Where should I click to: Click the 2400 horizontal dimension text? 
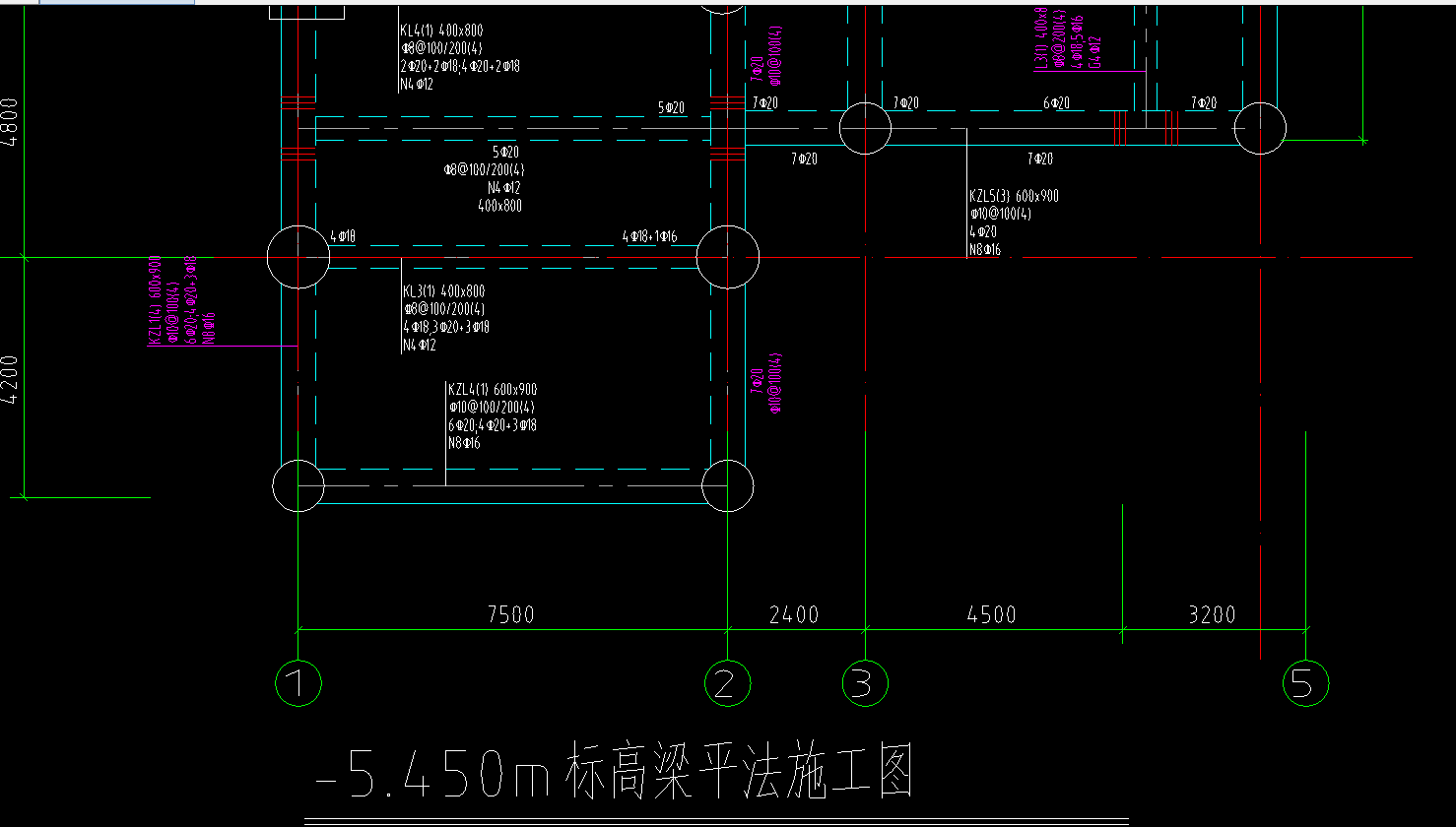pyautogui.click(x=794, y=614)
